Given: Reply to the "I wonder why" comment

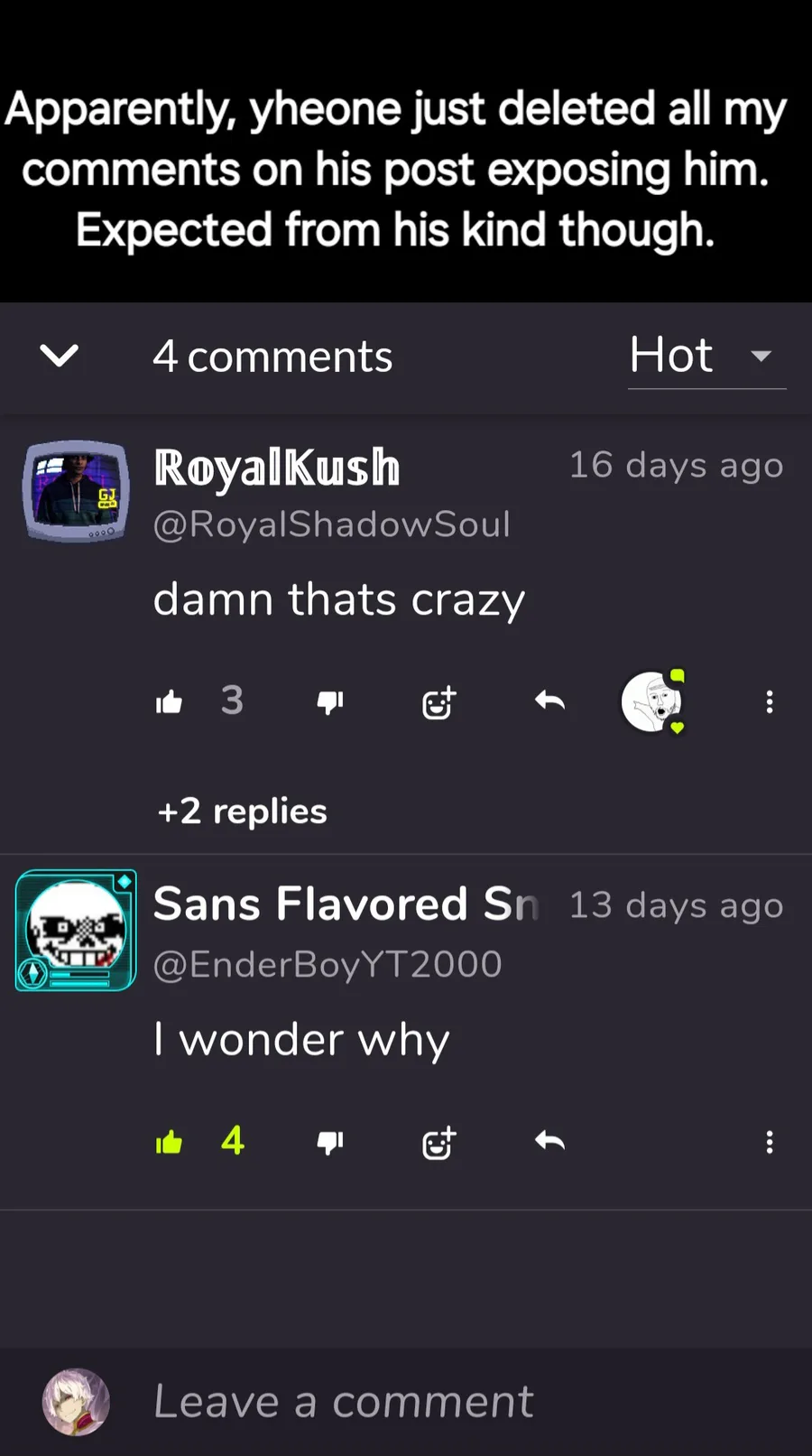Looking at the screenshot, I should [x=549, y=1141].
